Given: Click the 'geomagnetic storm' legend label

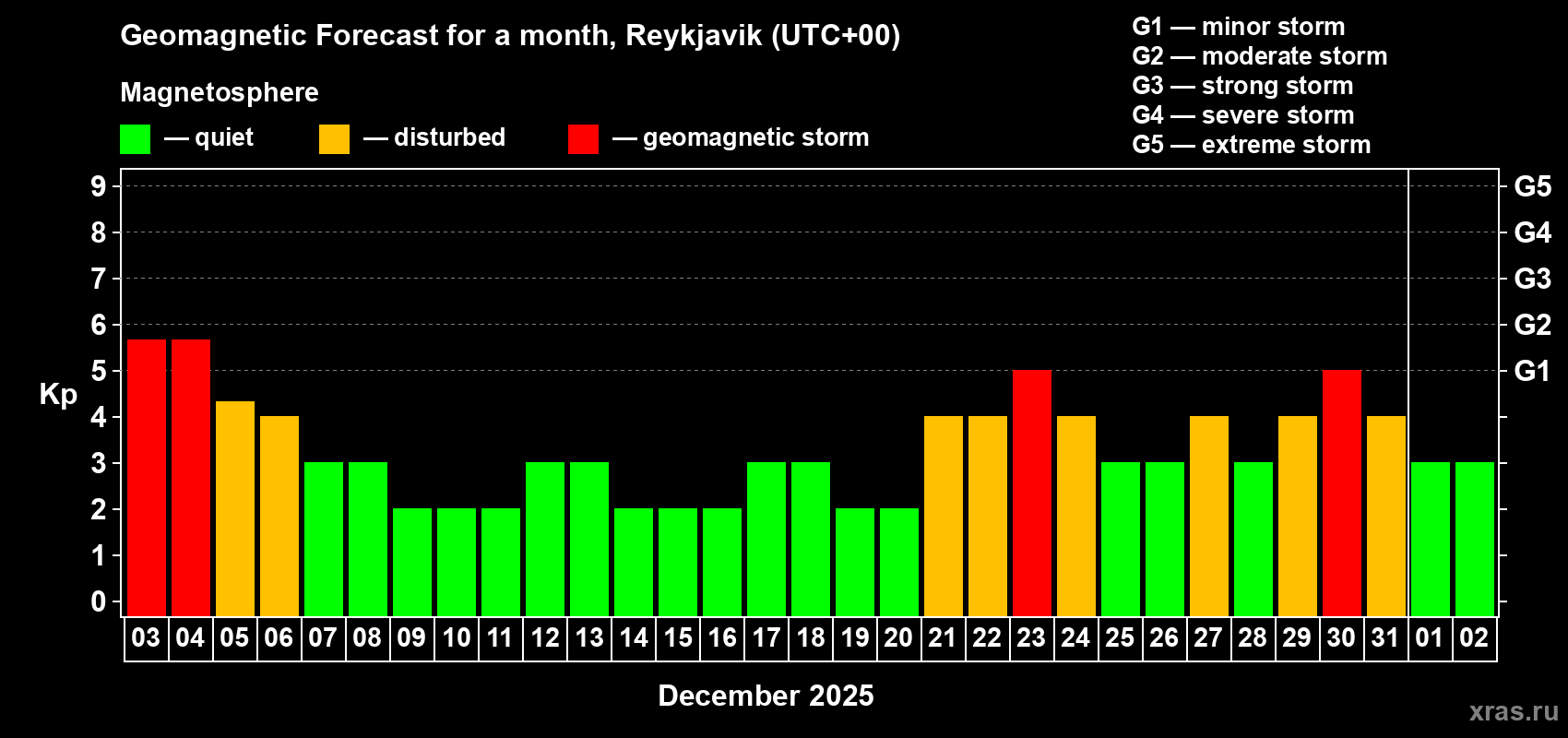Looking at the screenshot, I should [x=756, y=137].
